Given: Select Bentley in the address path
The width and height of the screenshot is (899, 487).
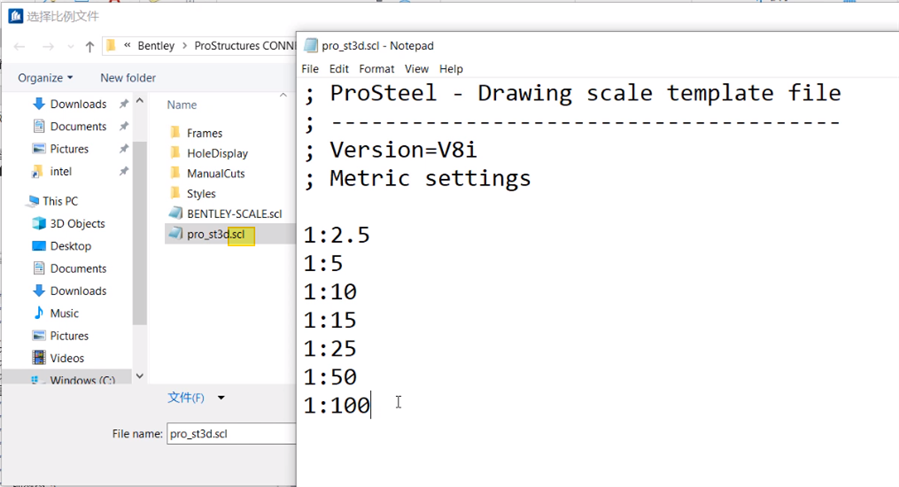Looking at the screenshot, I should (x=156, y=46).
